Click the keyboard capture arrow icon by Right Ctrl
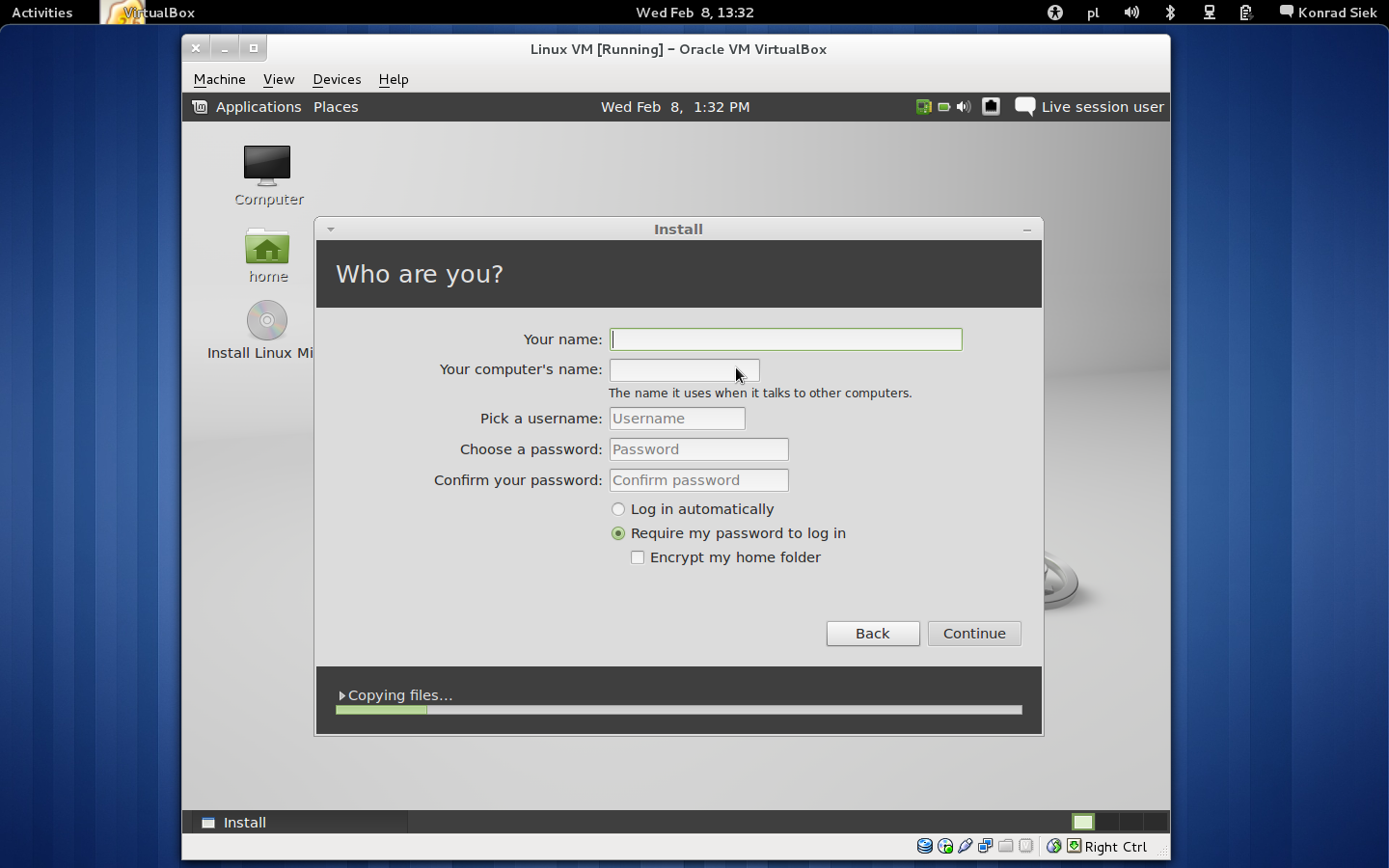This screenshot has height=868, width=1389. pyautogui.click(x=1074, y=846)
